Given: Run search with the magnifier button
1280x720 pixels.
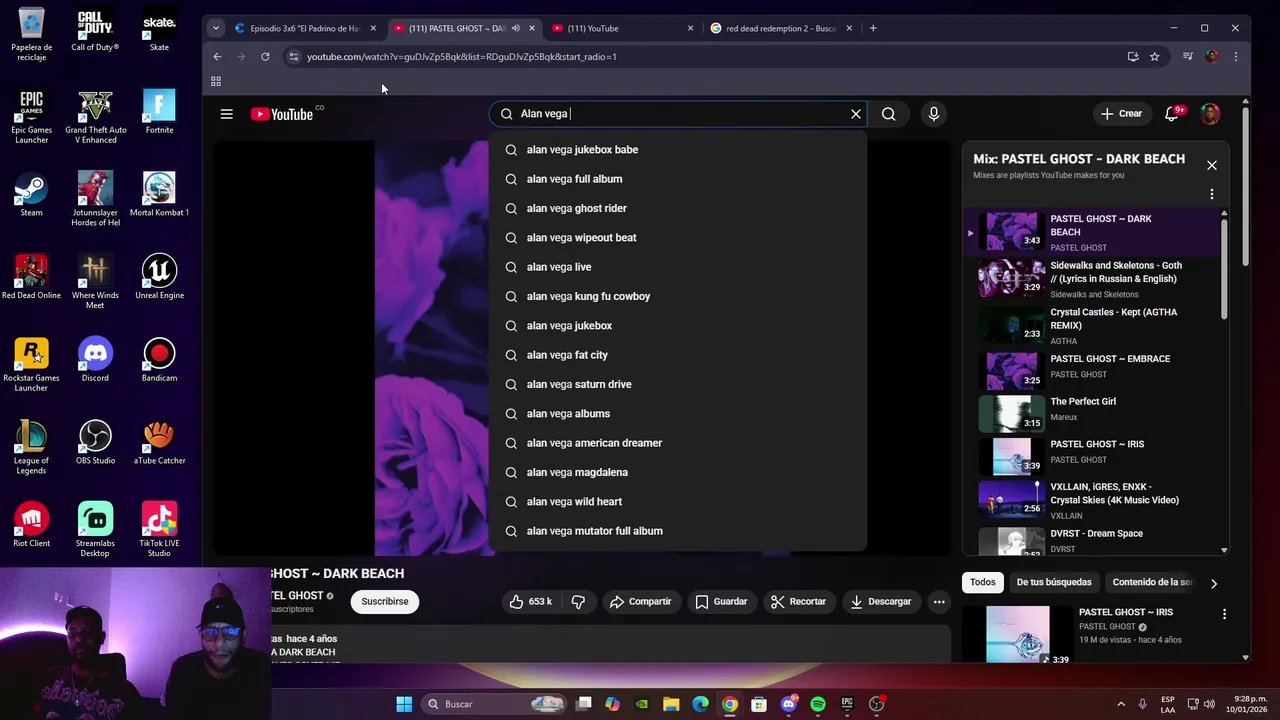Looking at the screenshot, I should click(x=888, y=114).
